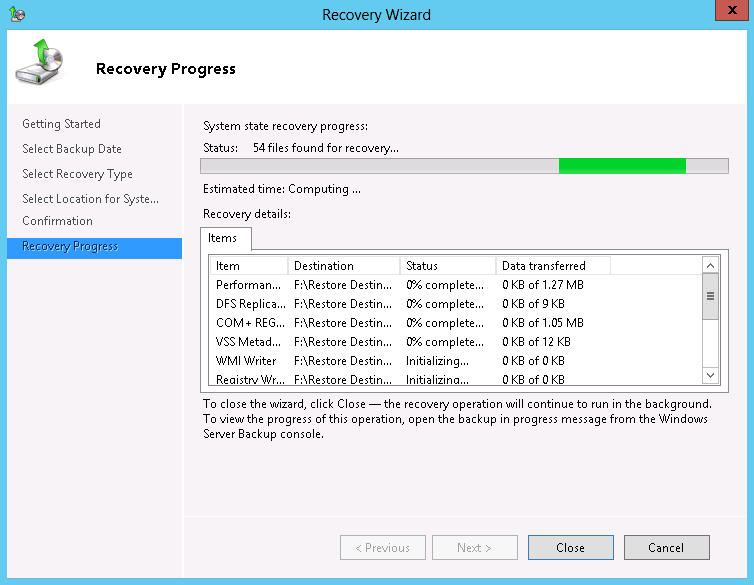Select the WMI Writer row
Image resolution: width=754 pixels, height=585 pixels.
tap(246, 361)
